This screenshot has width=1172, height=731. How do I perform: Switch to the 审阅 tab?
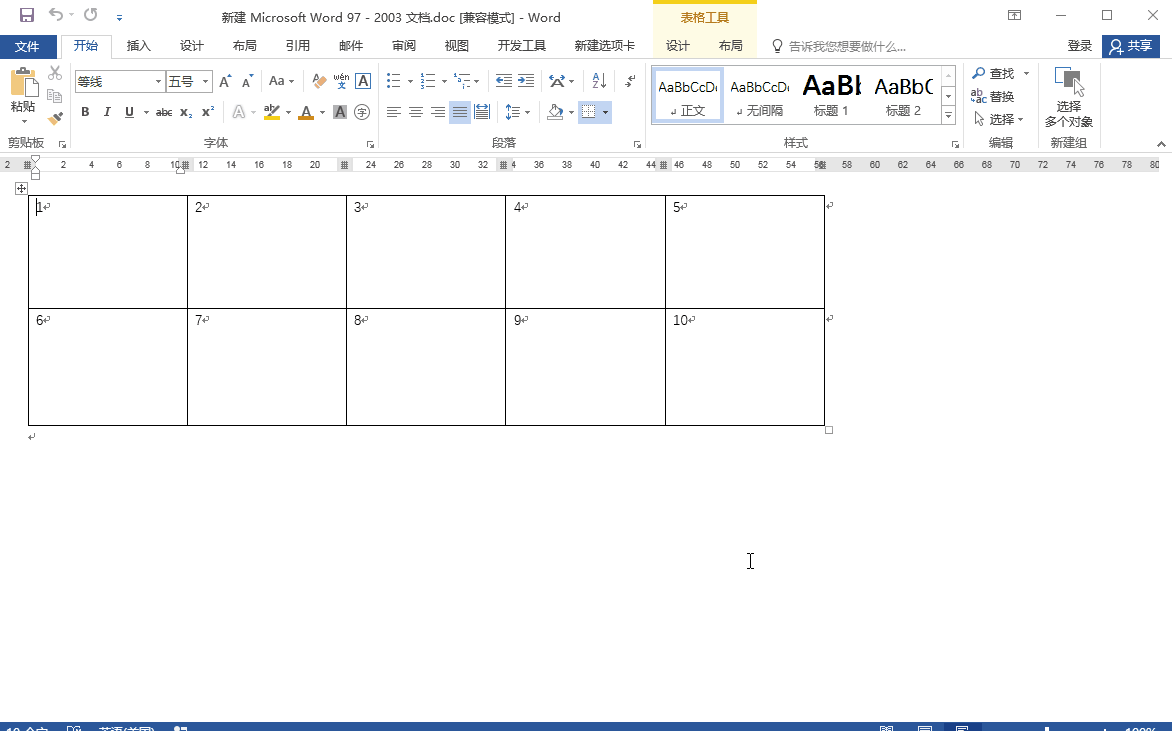(404, 46)
